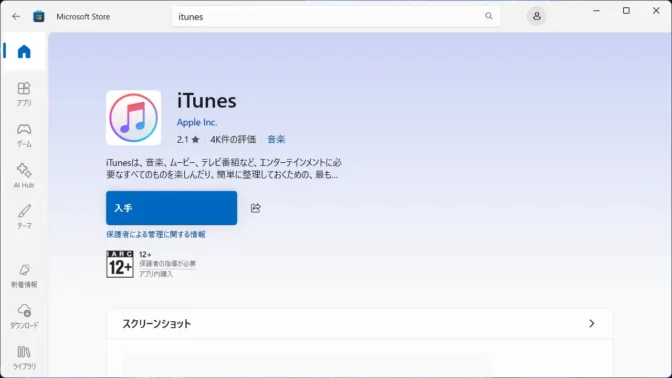Click the 2.1 star rating
Image resolution: width=672 pixels, height=378 pixels.
coord(188,139)
